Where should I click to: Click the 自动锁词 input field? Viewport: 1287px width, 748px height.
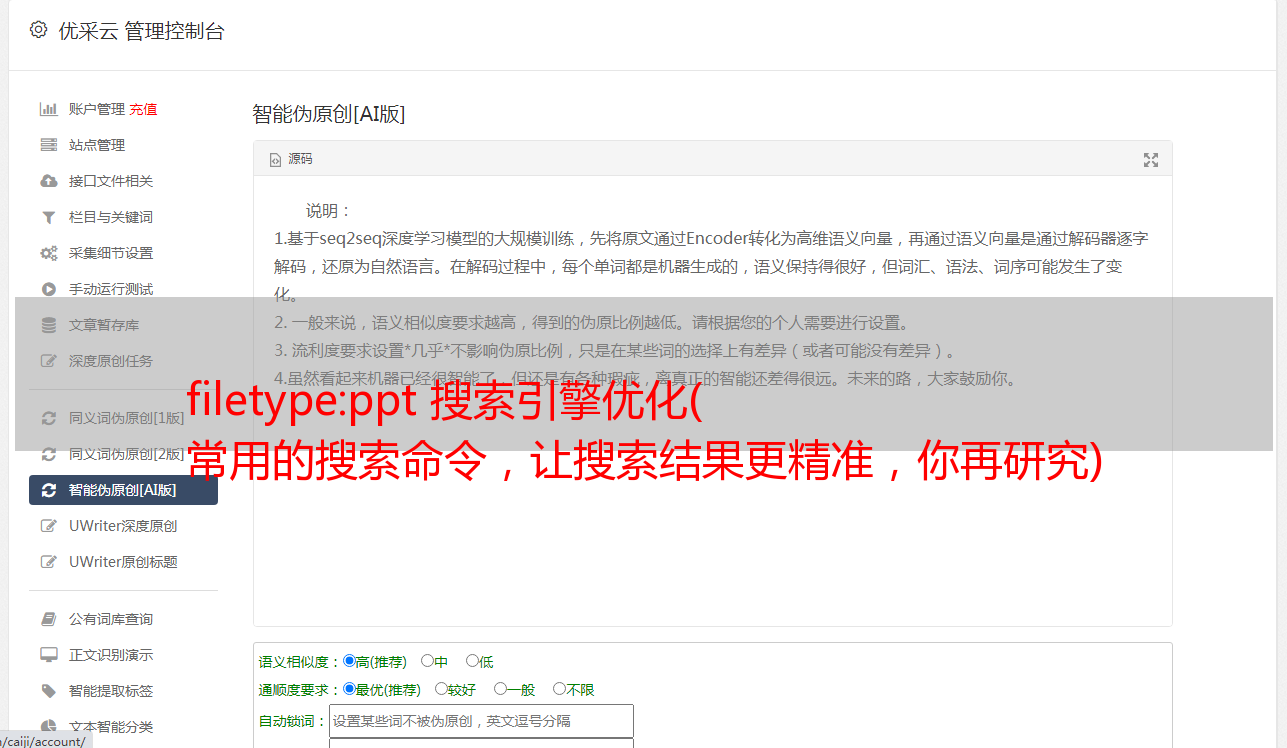coord(481,721)
